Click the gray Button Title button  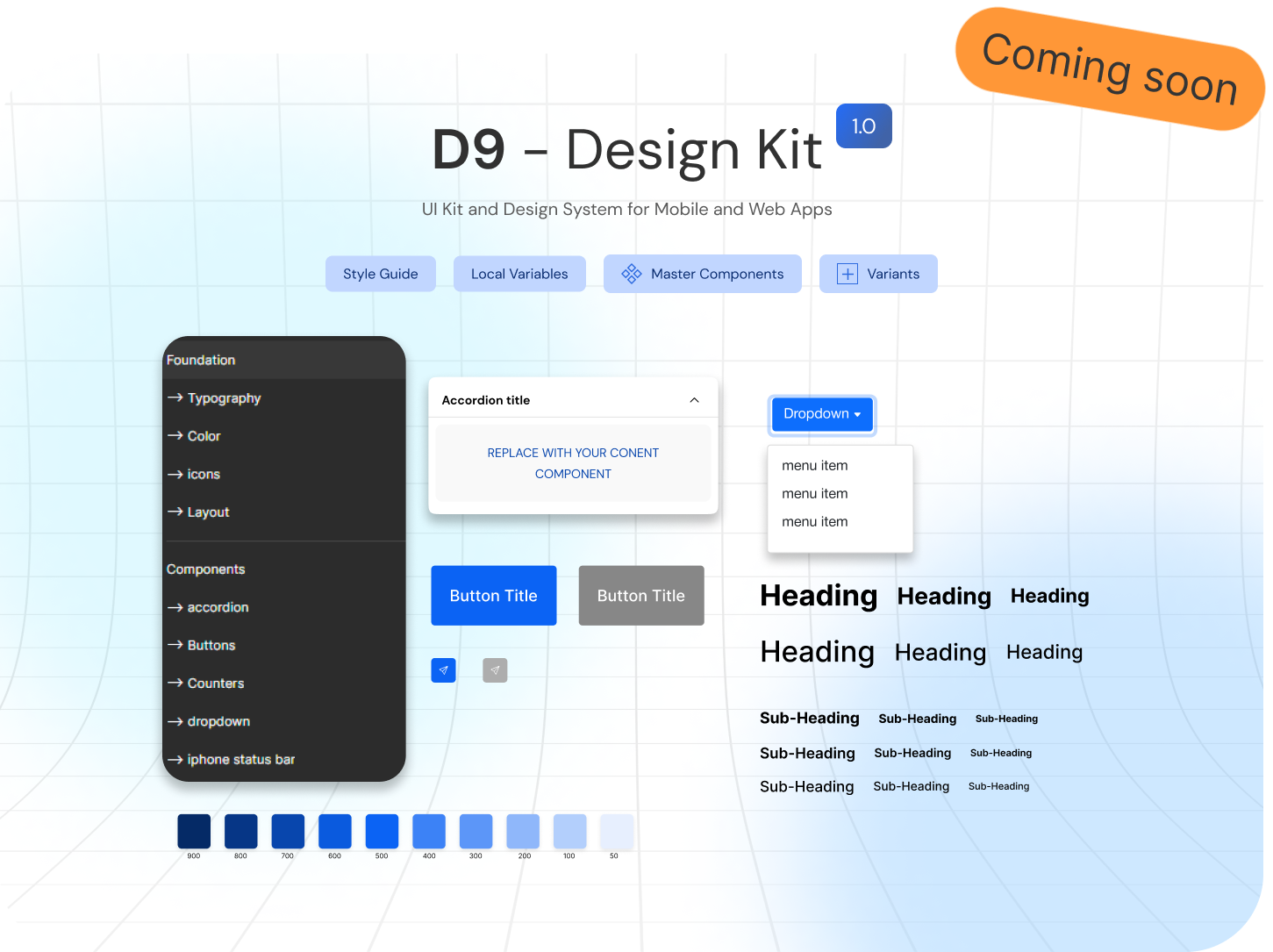[641, 596]
